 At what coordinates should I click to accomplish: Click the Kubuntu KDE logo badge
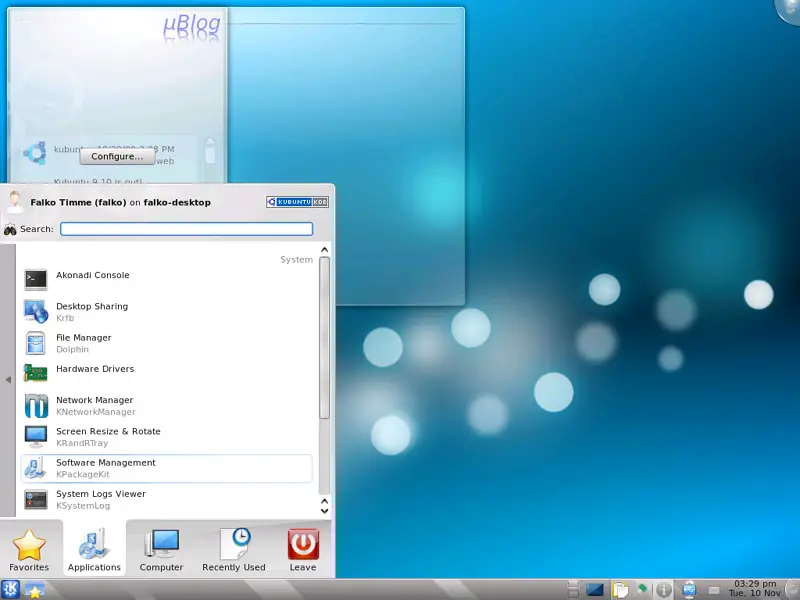tap(297, 202)
